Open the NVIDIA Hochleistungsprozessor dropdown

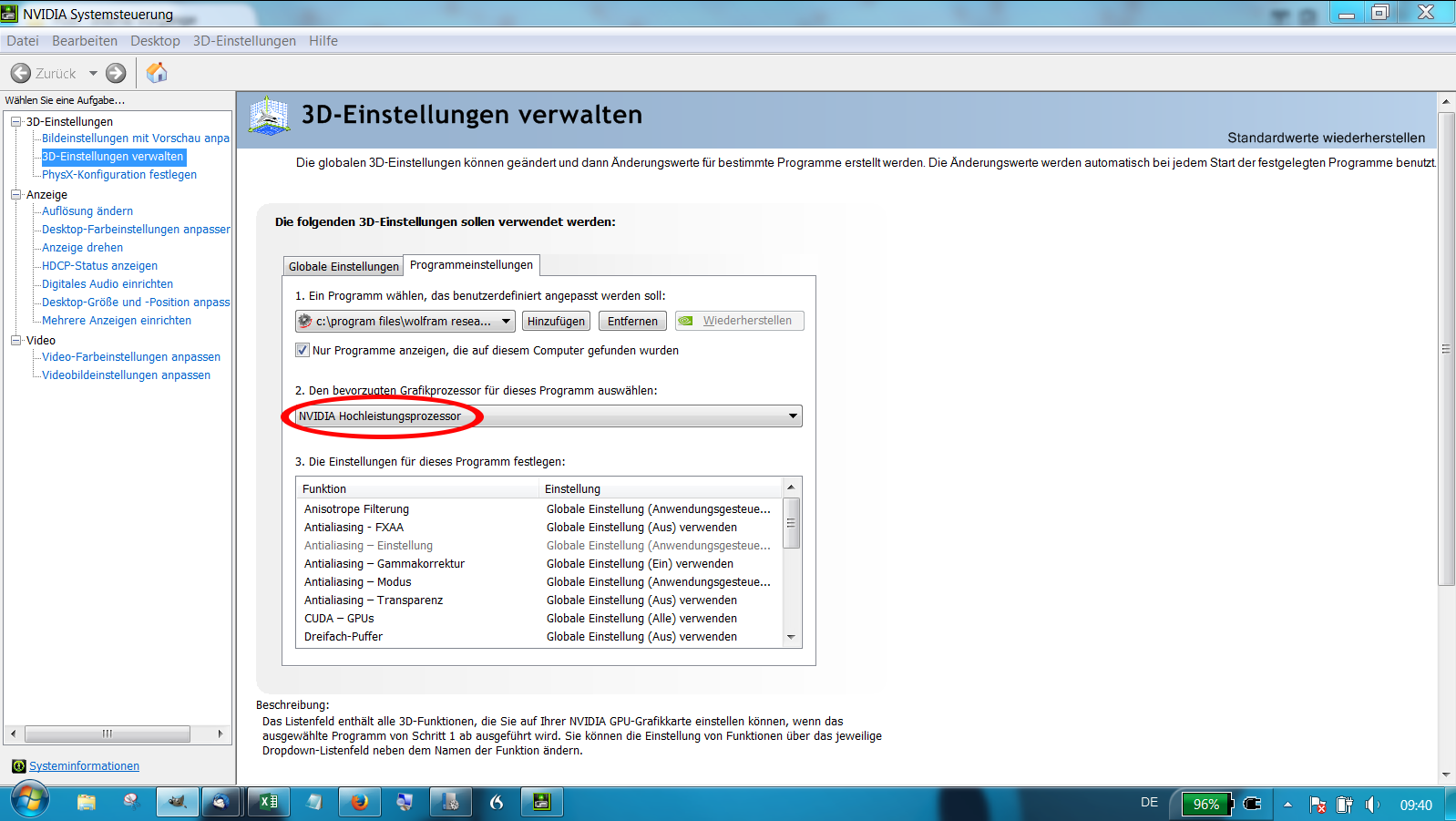click(549, 416)
